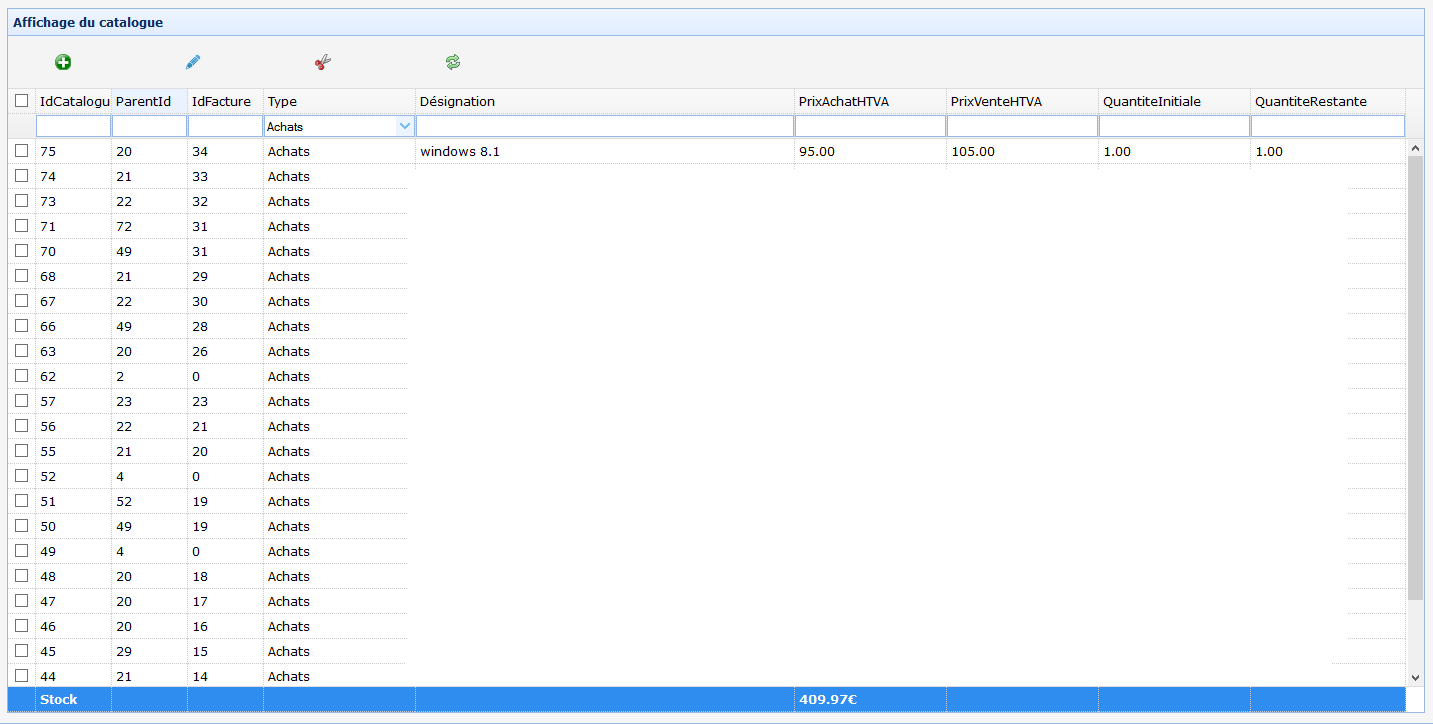Open the Type filter dropdown

404,127
